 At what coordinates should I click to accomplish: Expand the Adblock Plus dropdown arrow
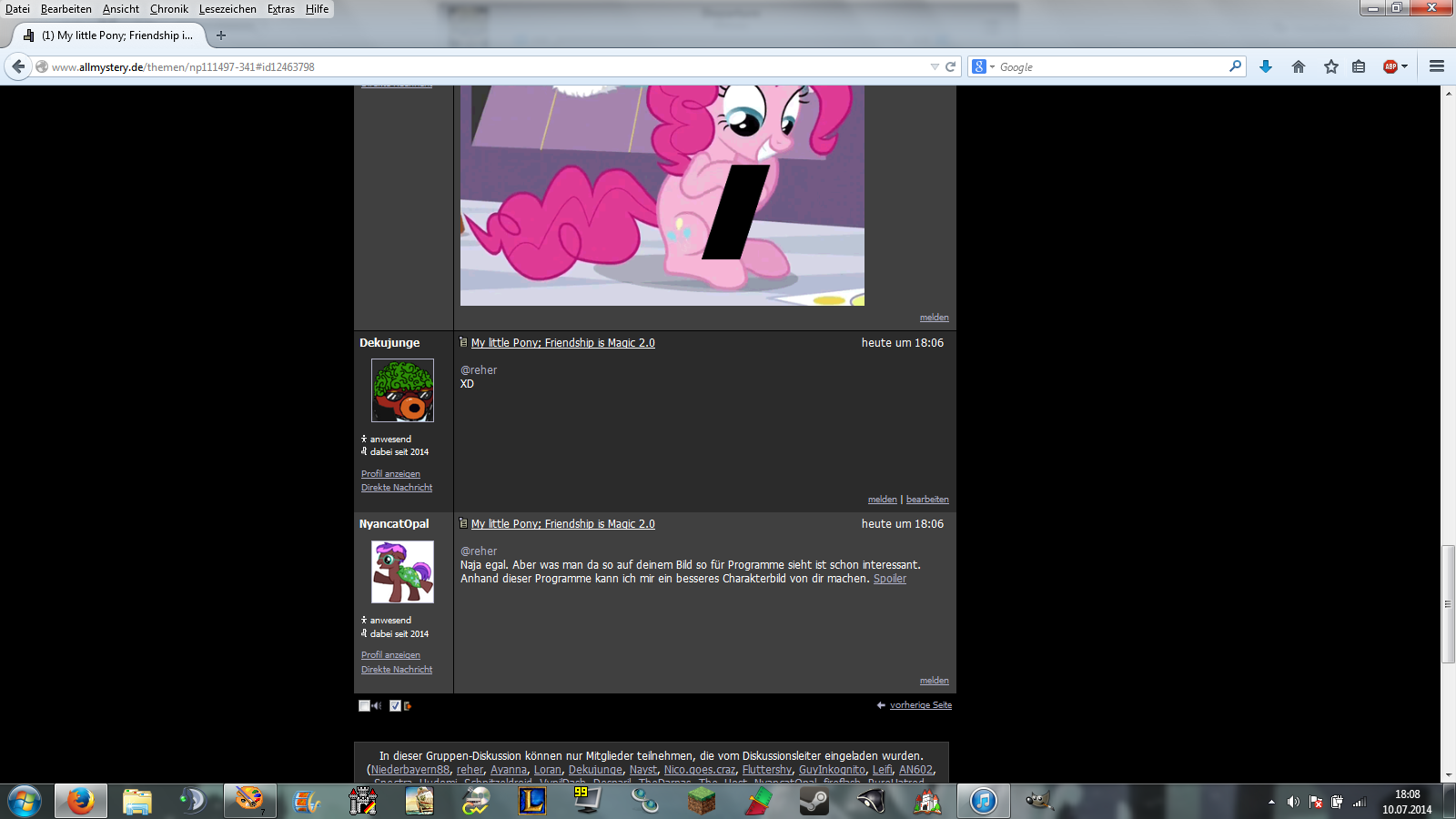1405,66
